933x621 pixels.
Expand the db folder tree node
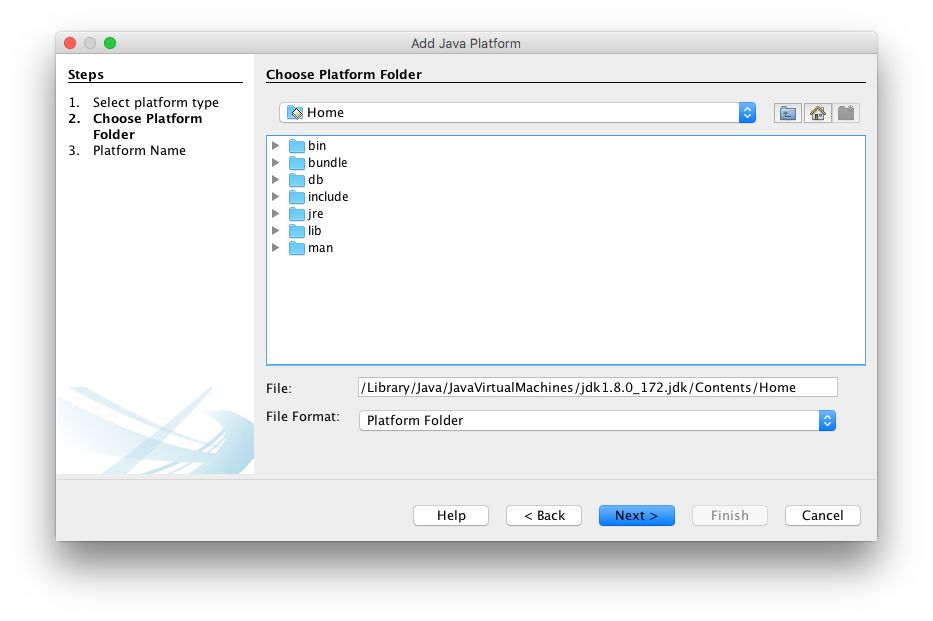click(275, 180)
